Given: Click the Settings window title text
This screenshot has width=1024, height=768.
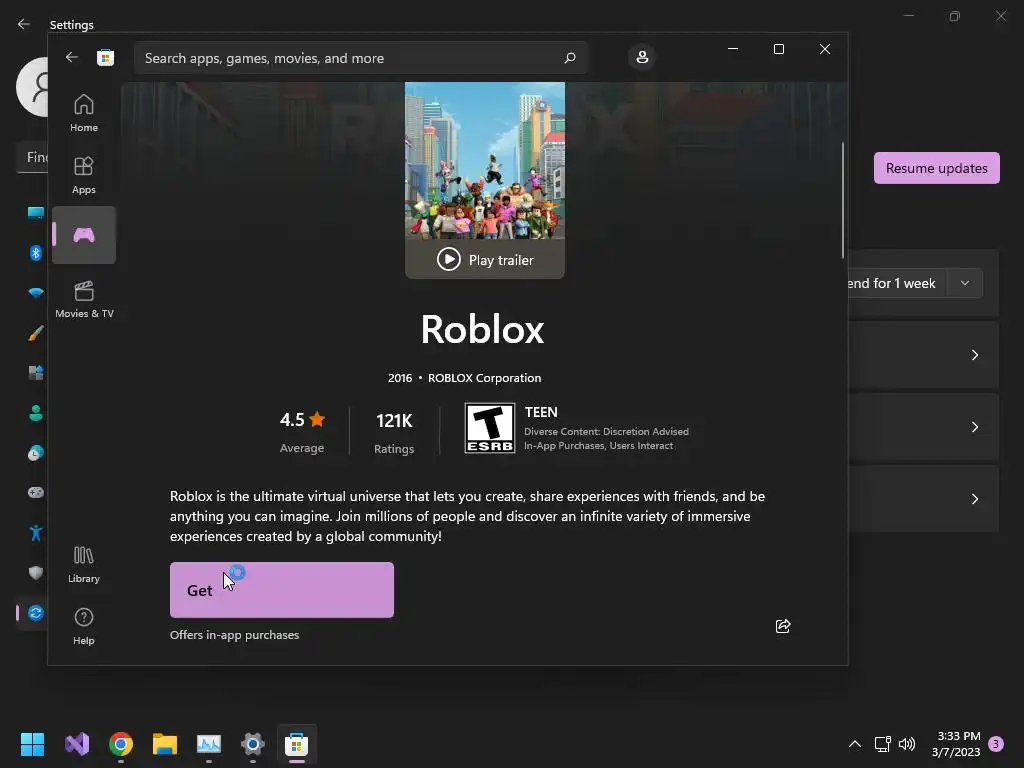Looking at the screenshot, I should click(72, 25).
